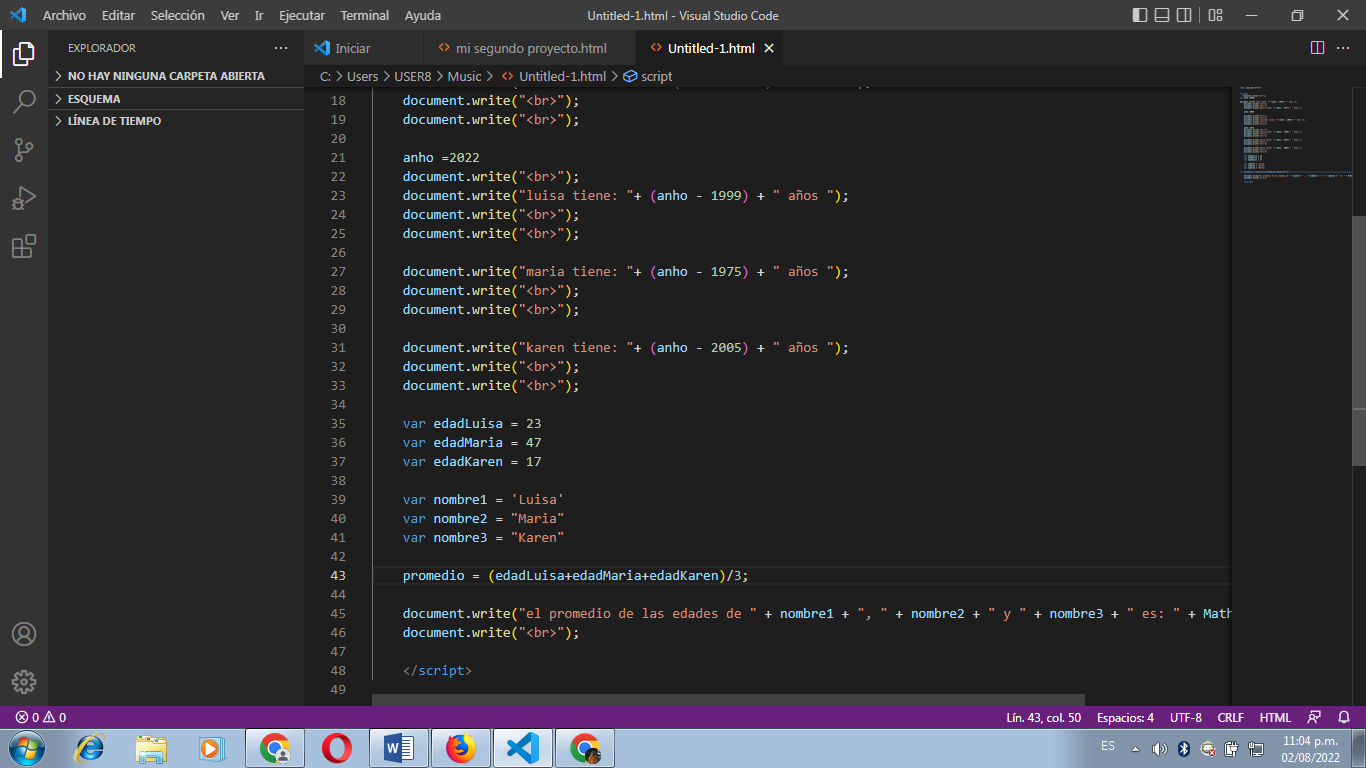Screen dimensions: 1366x768
Task: Expand the LÍNEA DE TIEMPO section
Action: point(176,121)
